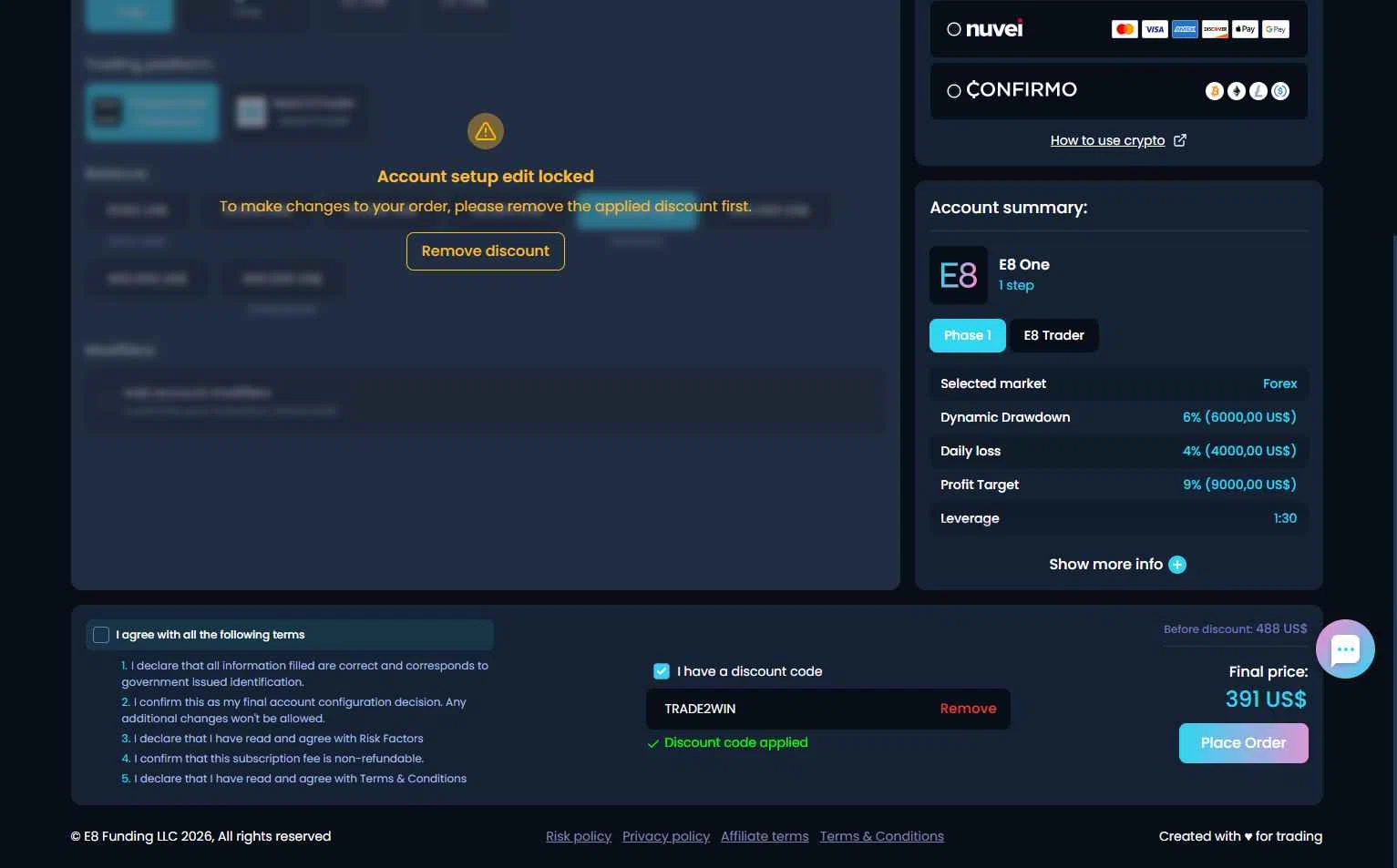Screen dimensions: 1397x868
Task: Click the heart icon in footer
Action: 1248,837
